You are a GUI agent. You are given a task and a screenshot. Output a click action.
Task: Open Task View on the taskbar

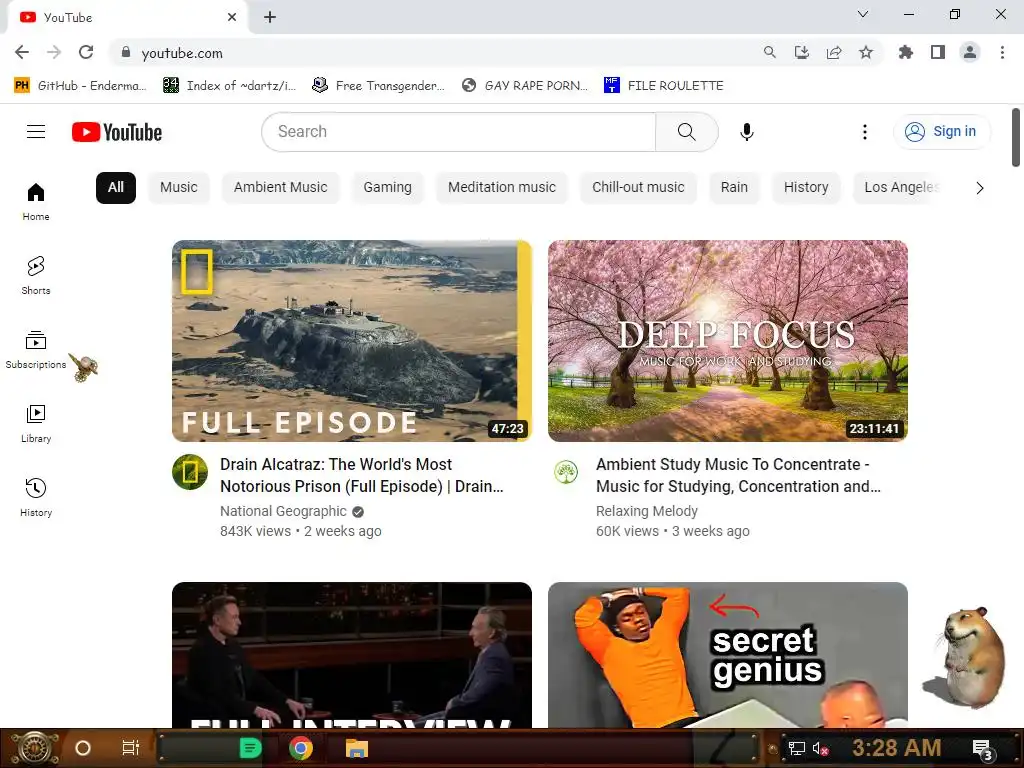pyautogui.click(x=131, y=748)
